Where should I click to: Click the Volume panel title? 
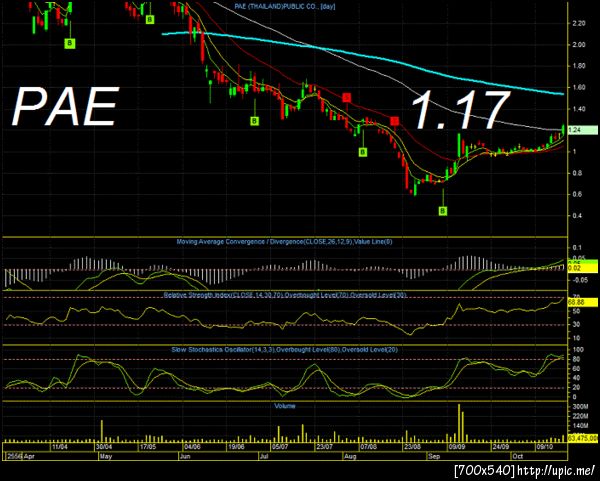(285, 406)
